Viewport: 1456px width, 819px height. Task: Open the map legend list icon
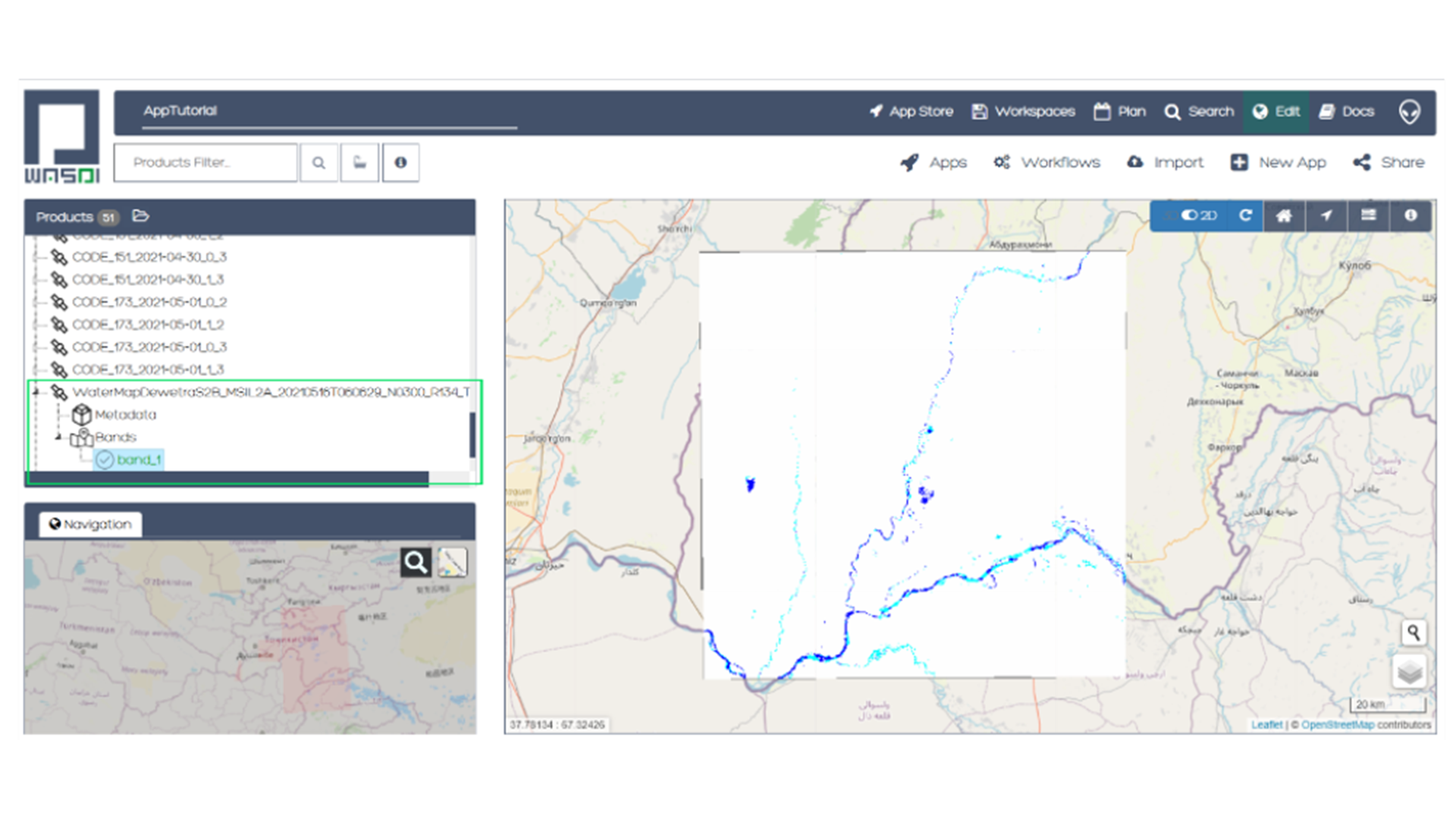tap(1368, 216)
